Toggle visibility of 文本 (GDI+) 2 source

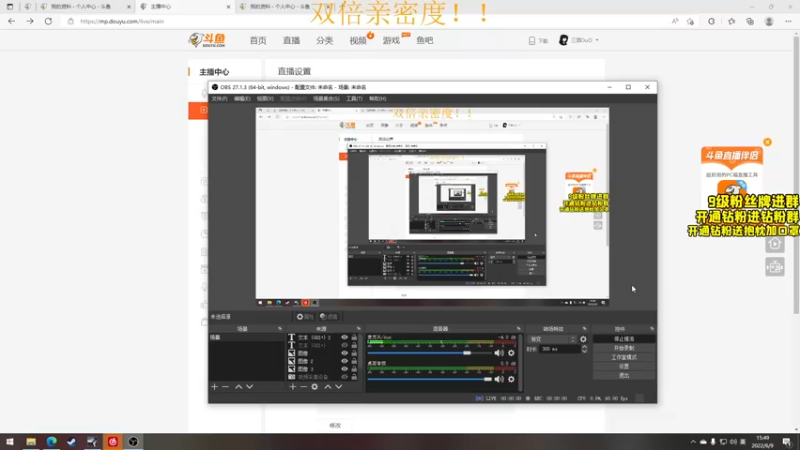pos(344,337)
